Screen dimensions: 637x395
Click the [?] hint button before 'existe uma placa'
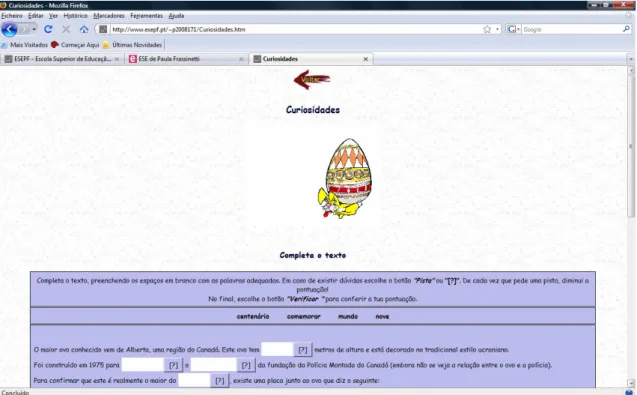(220, 381)
